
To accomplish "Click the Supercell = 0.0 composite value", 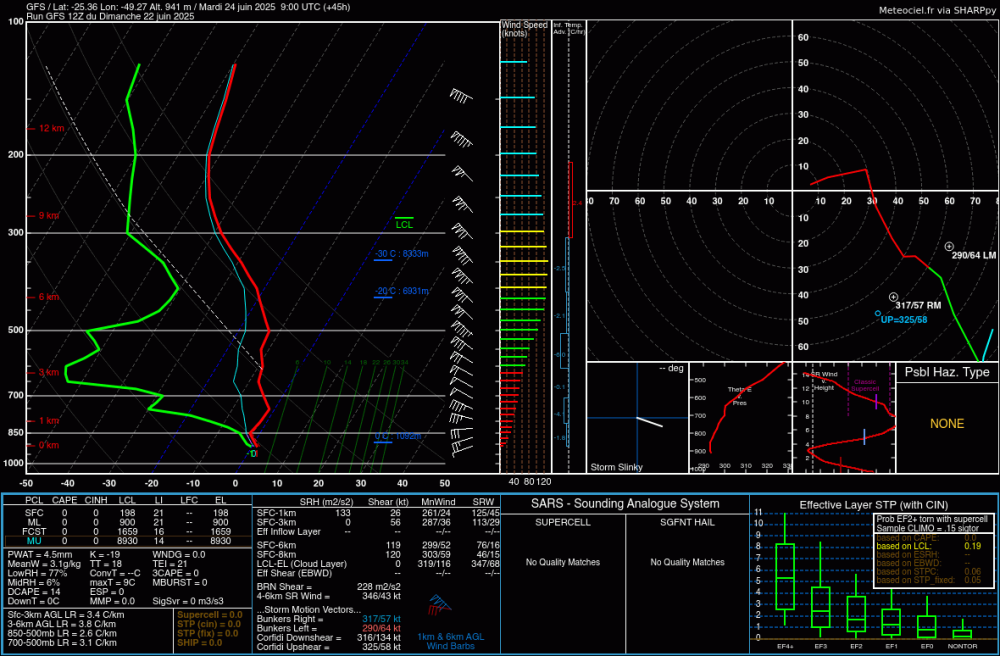I will pyautogui.click(x=210, y=615).
